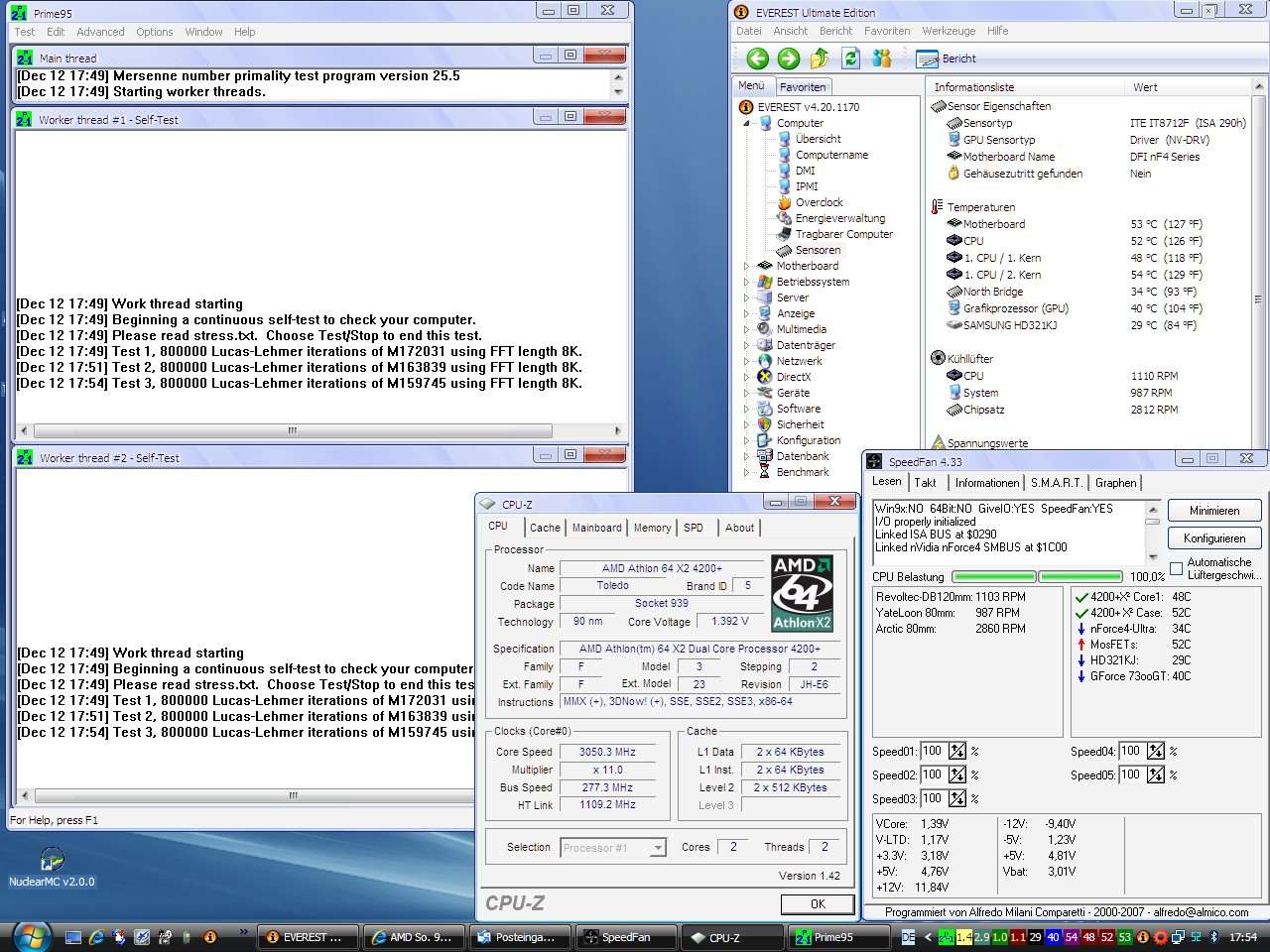Screen dimensions: 1270x952
Task: Toggle Automatische Lüftergeschwindigkeit checkbox
Action: pyautogui.click(x=1177, y=568)
